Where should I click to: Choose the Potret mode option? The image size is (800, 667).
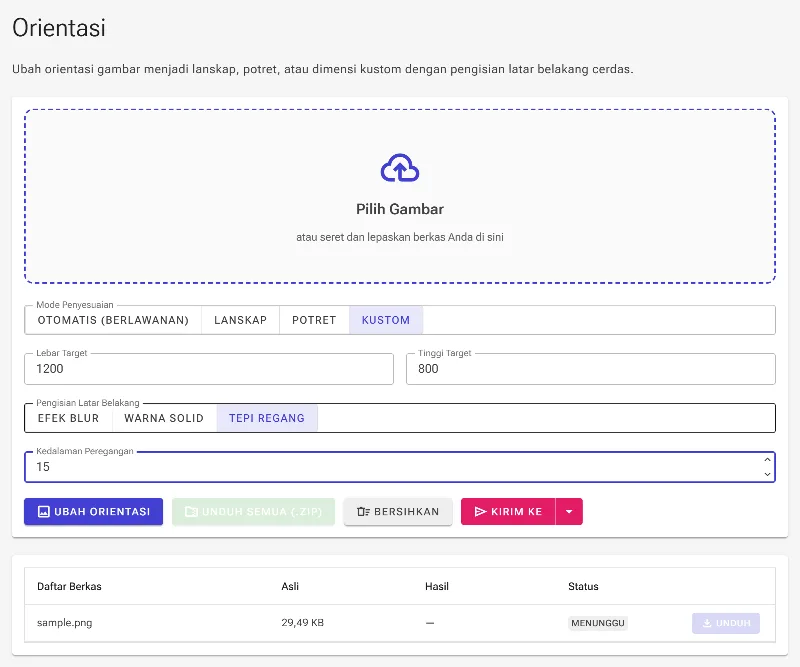314,320
